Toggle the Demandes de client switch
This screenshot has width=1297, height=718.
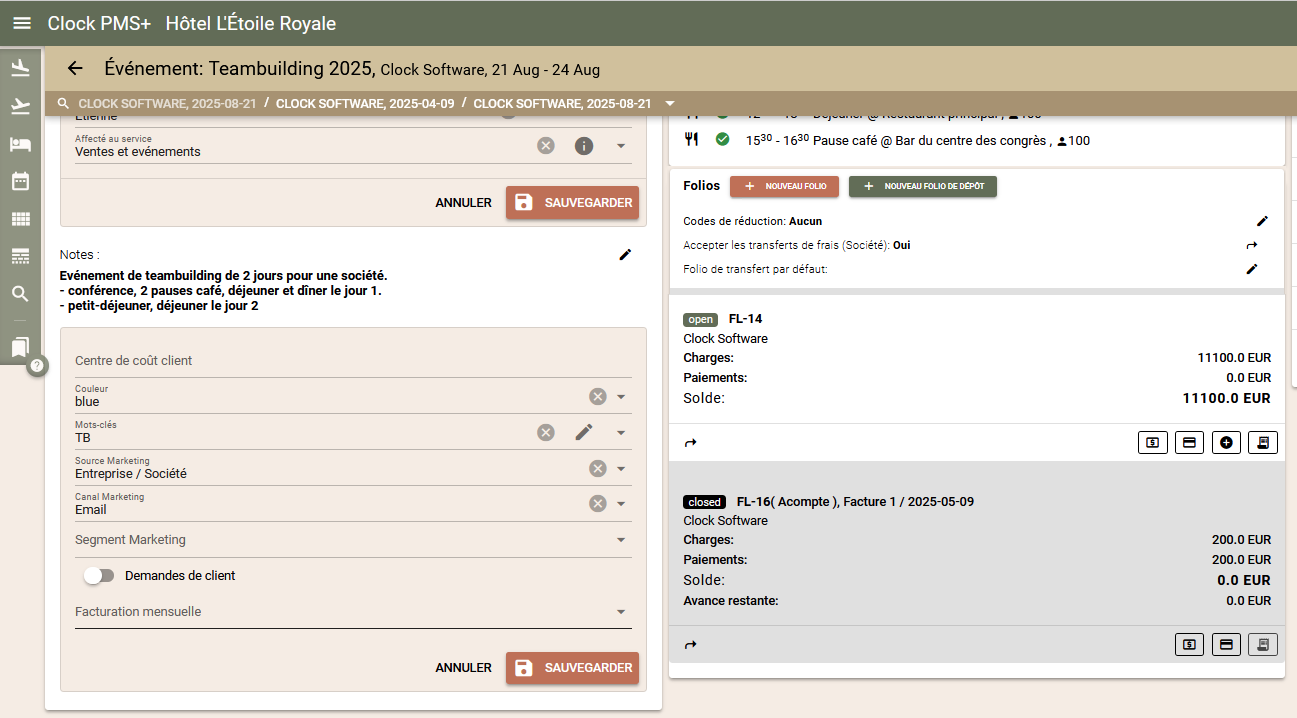click(98, 575)
